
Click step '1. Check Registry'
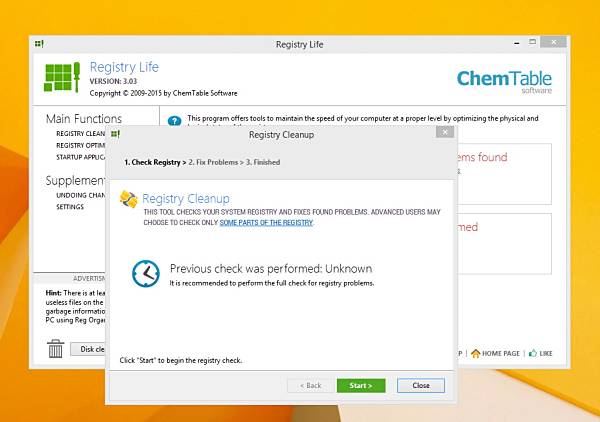[x=152, y=162]
